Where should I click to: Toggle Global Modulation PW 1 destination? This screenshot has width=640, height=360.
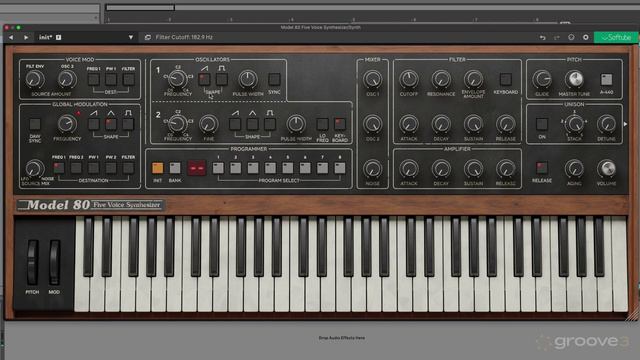(x=93, y=168)
